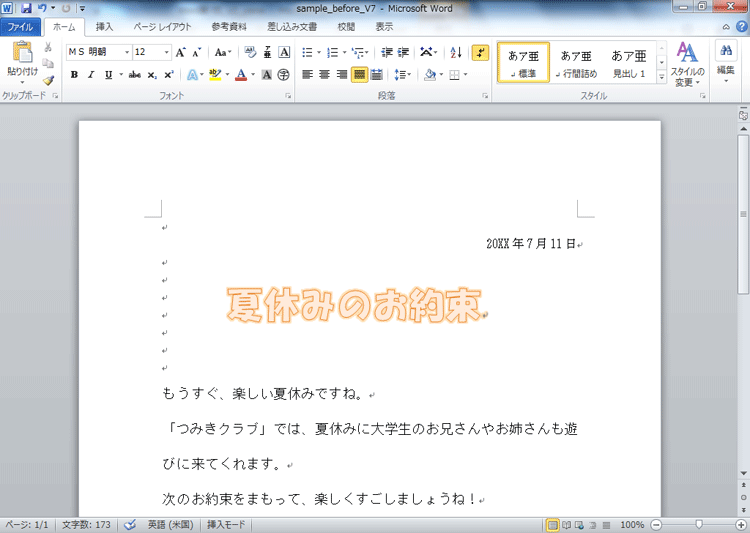750x533 pixels.
Task: Click the Paste (貼り付け) clipboard icon
Action: click(x=22, y=52)
